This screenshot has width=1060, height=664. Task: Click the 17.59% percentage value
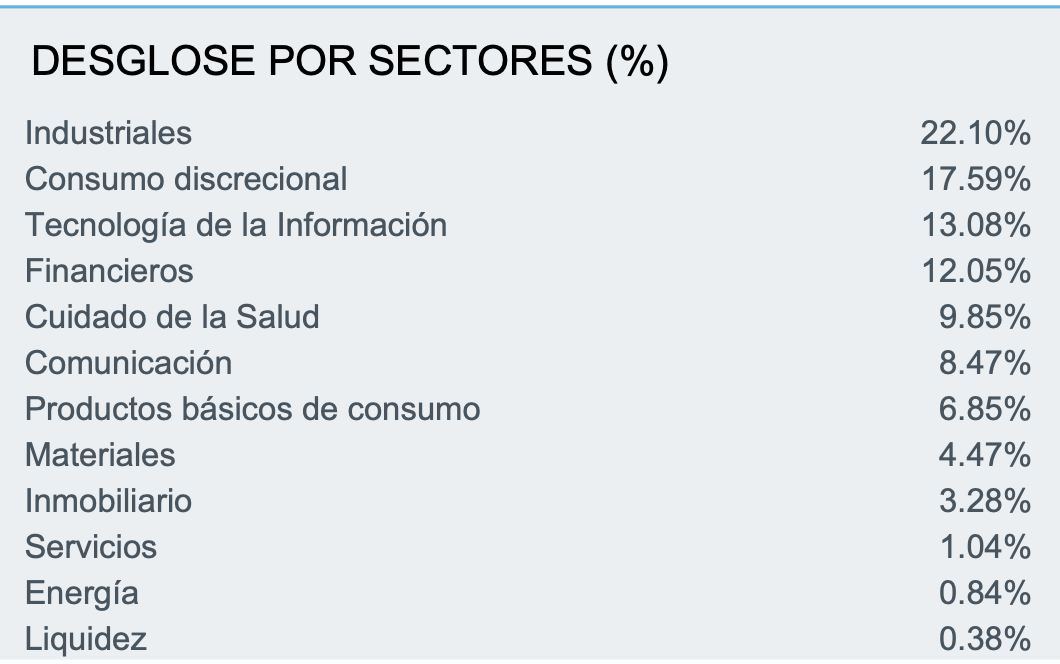[975, 179]
